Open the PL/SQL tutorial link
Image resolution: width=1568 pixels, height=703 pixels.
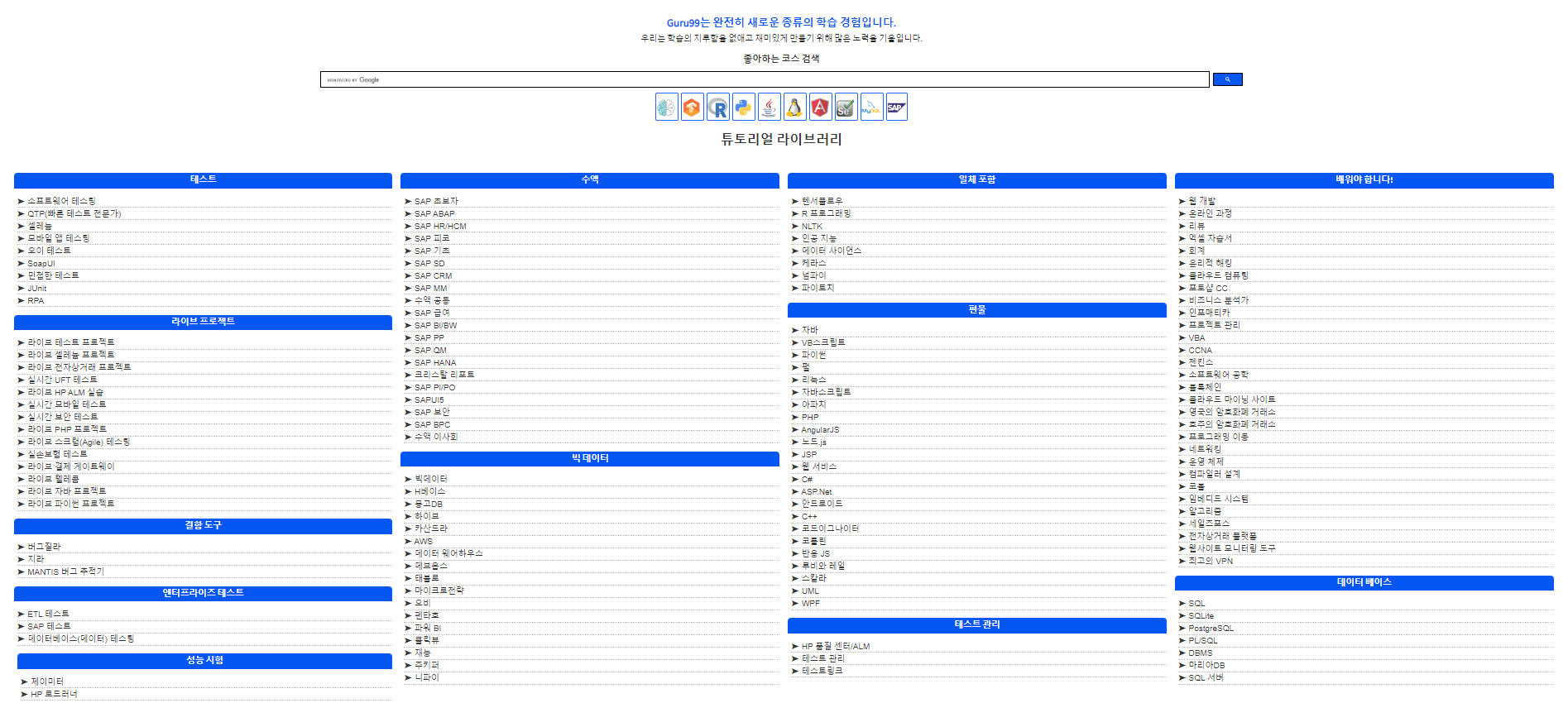(1203, 640)
